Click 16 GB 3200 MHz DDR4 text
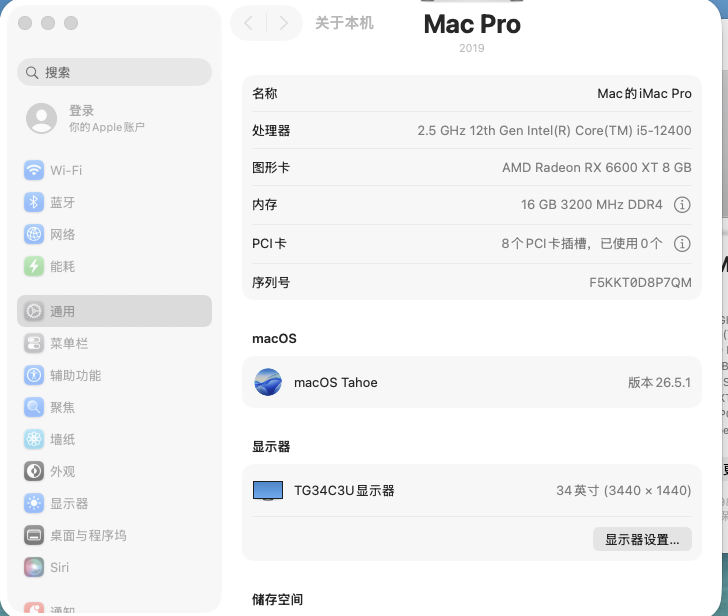Viewport: 728px width, 616px height. click(592, 205)
